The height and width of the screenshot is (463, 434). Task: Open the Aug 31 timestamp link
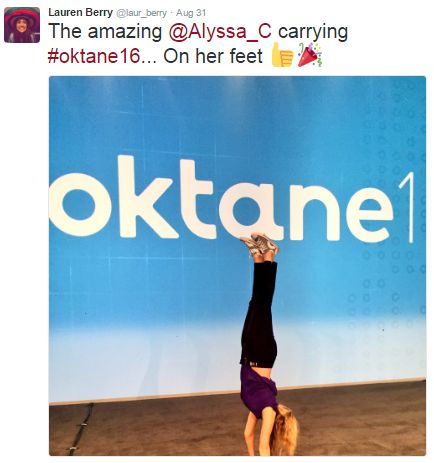191,13
